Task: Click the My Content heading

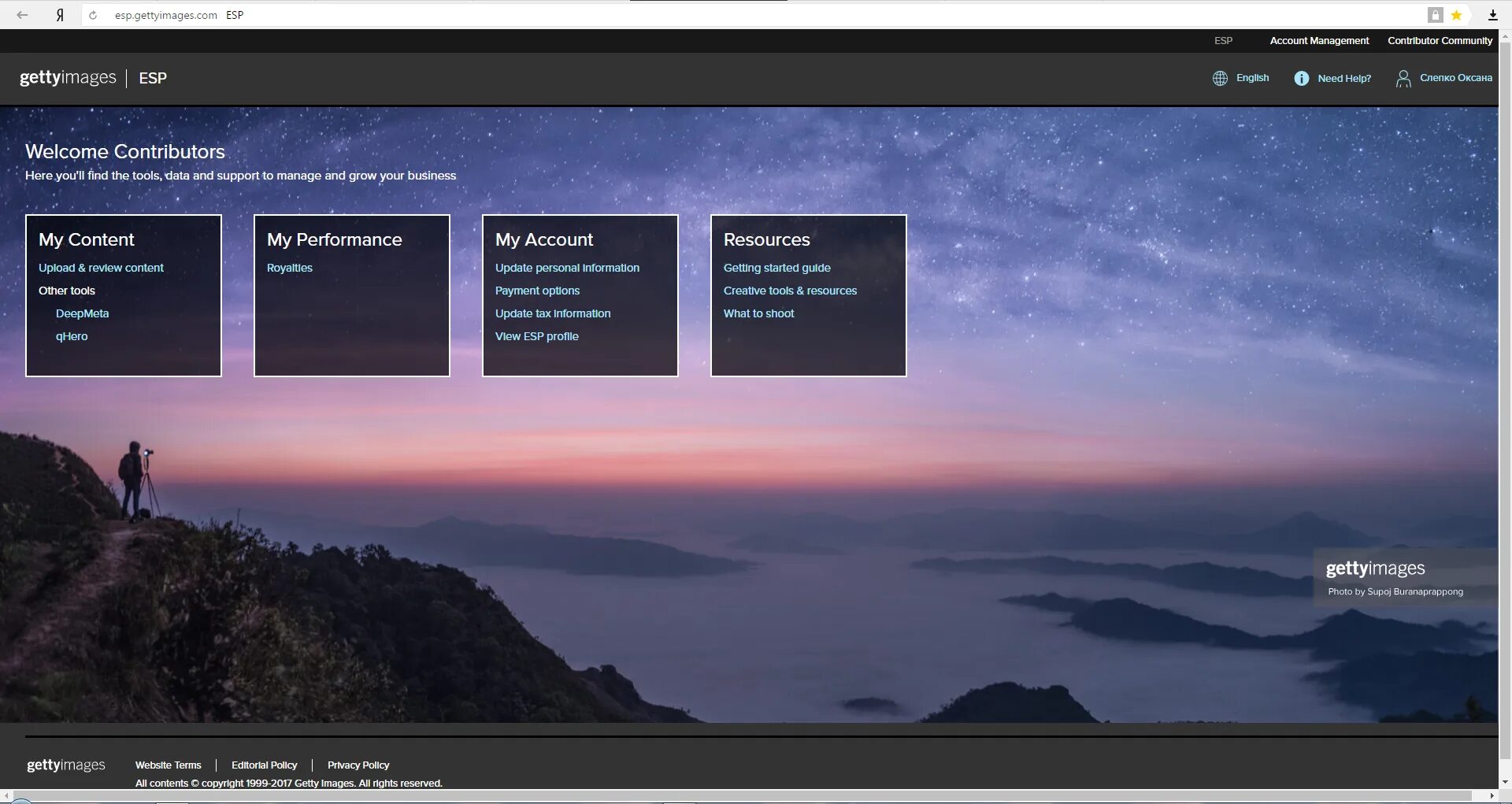Action: pyautogui.click(x=87, y=239)
